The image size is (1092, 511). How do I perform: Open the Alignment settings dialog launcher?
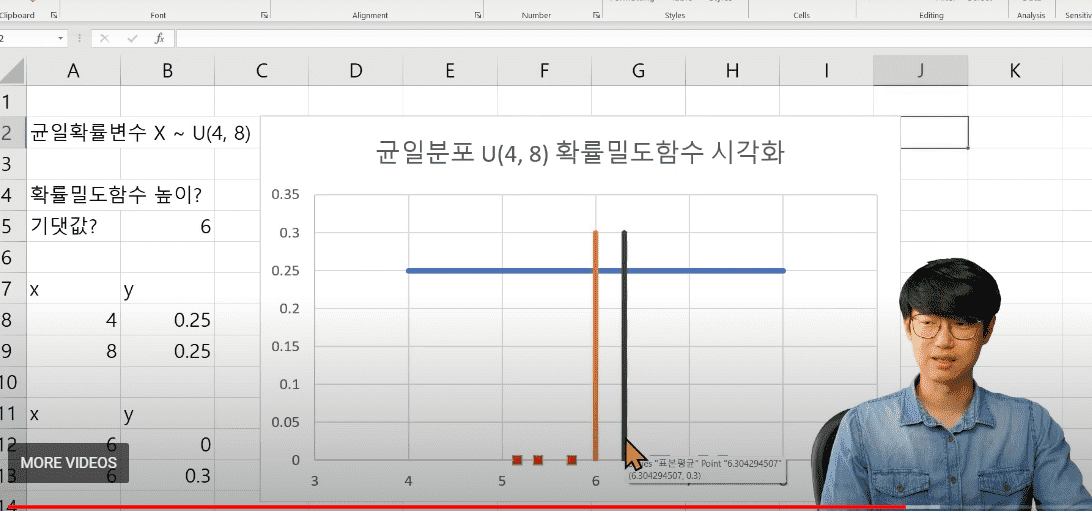pyautogui.click(x=478, y=15)
